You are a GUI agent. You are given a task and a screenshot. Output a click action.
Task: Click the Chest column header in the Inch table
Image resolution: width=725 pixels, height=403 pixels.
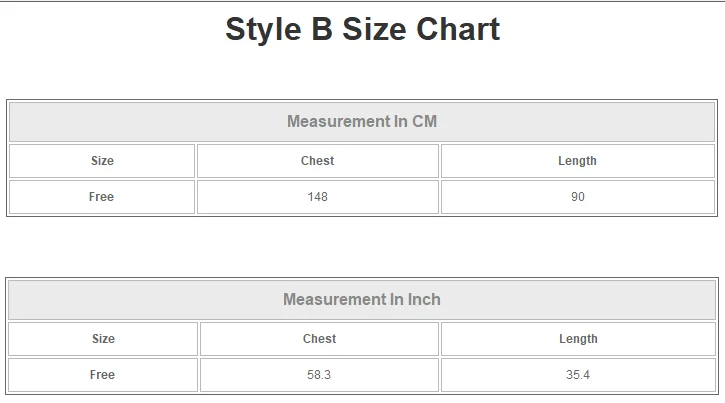319,339
